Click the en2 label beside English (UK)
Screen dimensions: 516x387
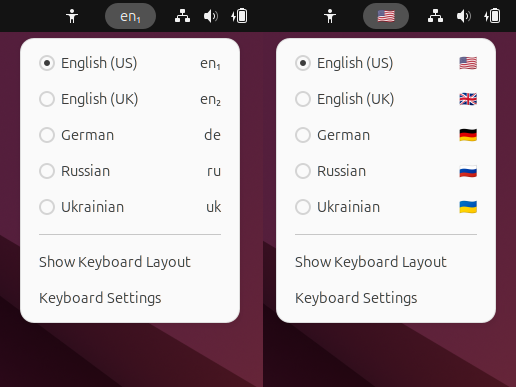(x=210, y=99)
